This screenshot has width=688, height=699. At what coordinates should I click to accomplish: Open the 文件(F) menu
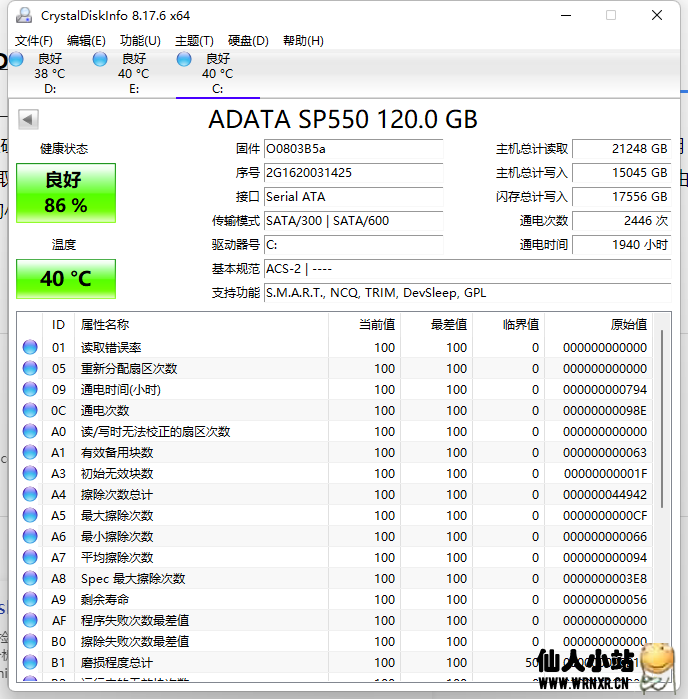click(x=34, y=41)
